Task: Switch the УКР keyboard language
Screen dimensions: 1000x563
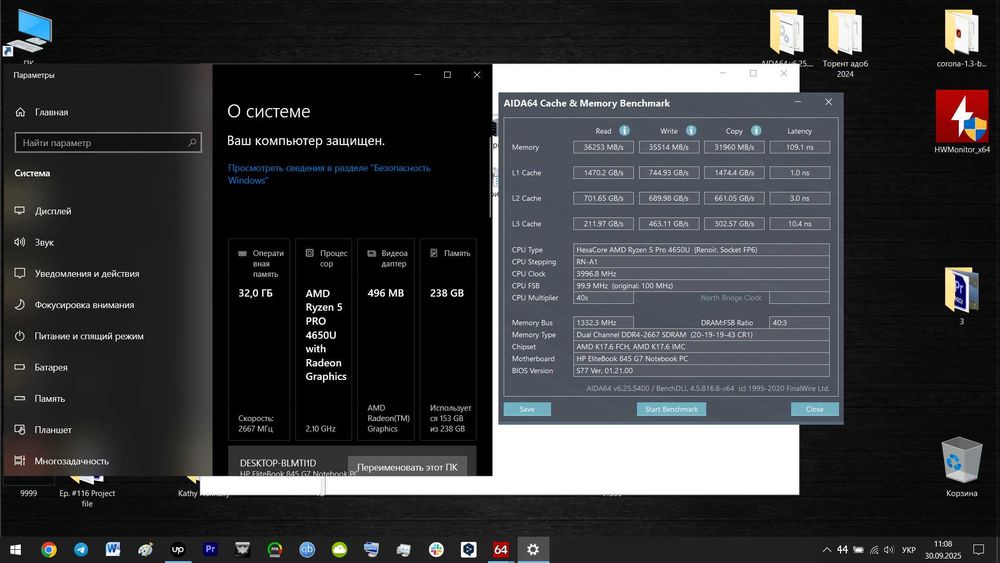Action: tap(909, 550)
